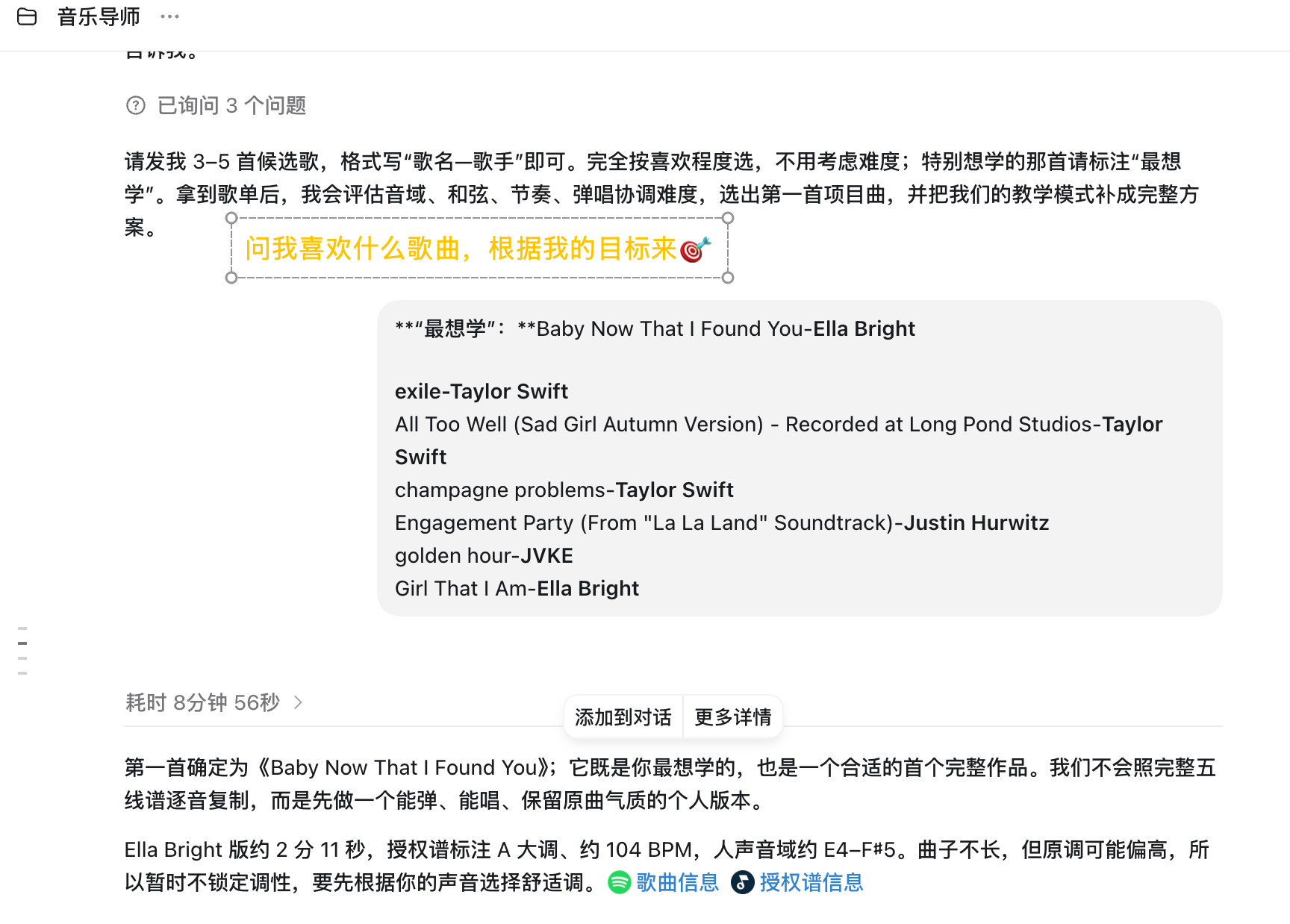Open the three-dot more options menu
Screen dimensions: 1290x924
170,16
